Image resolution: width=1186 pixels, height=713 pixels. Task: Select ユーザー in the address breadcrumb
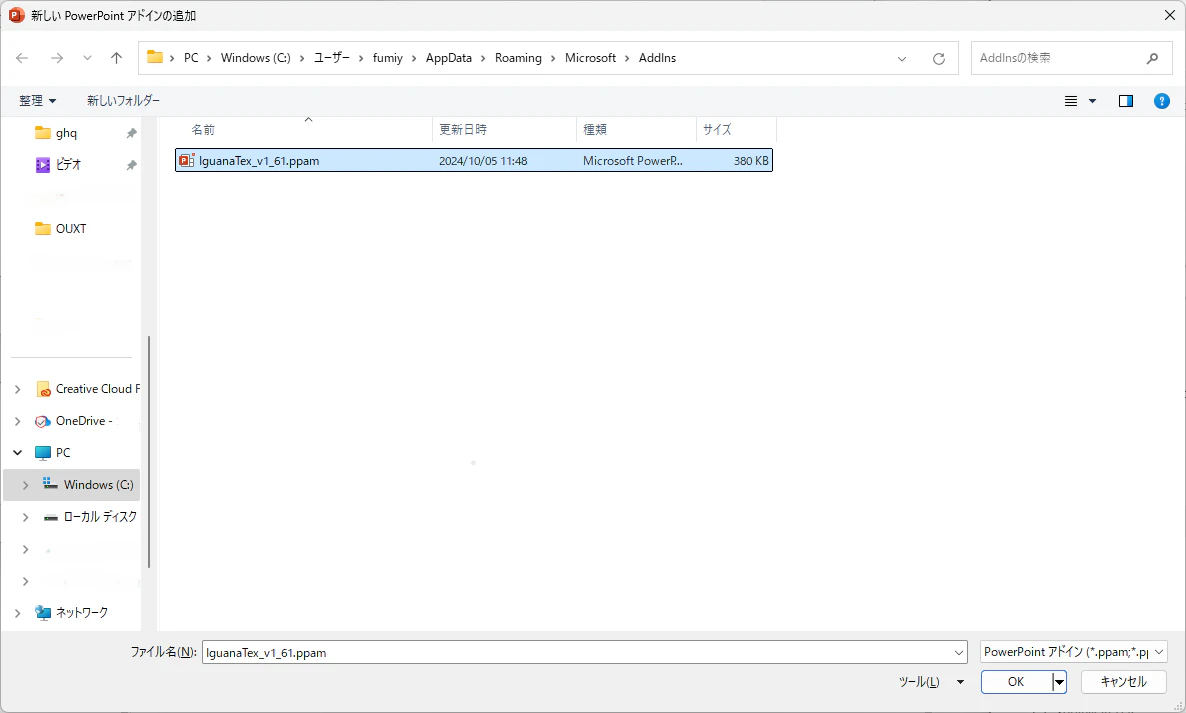coord(332,58)
